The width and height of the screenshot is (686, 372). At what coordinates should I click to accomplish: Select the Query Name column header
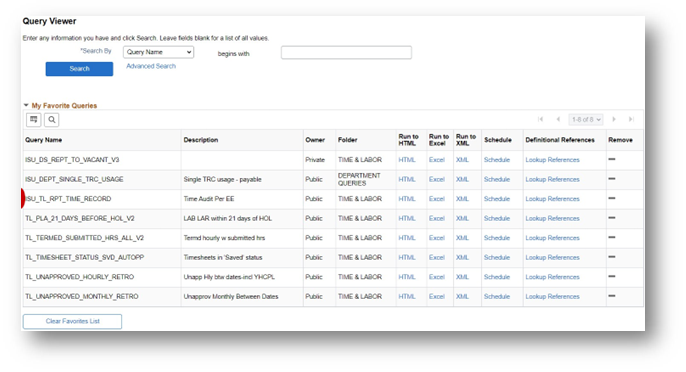click(x=43, y=140)
